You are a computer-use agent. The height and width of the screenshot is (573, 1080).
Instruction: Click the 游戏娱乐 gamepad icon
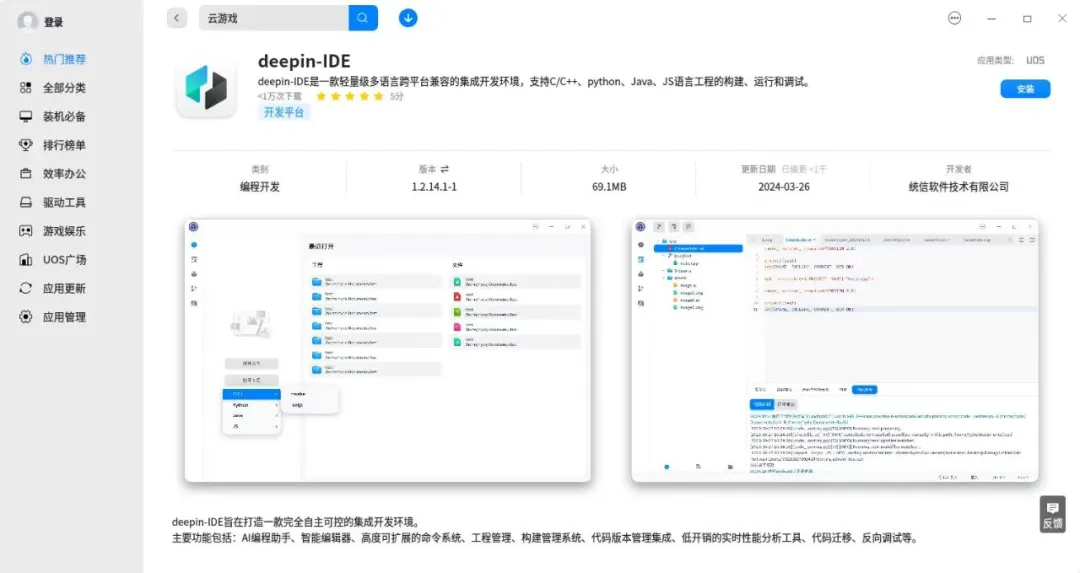pos(25,231)
